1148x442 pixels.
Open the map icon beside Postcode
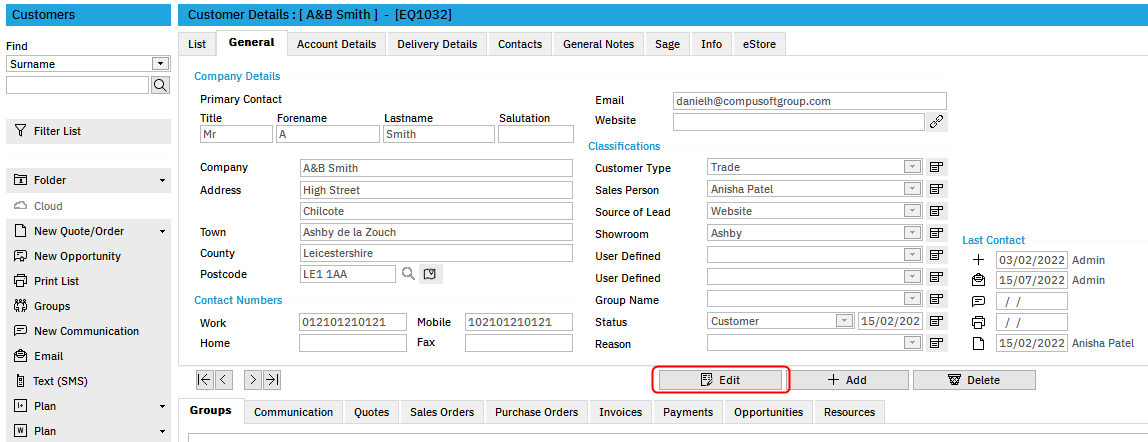[x=430, y=274]
